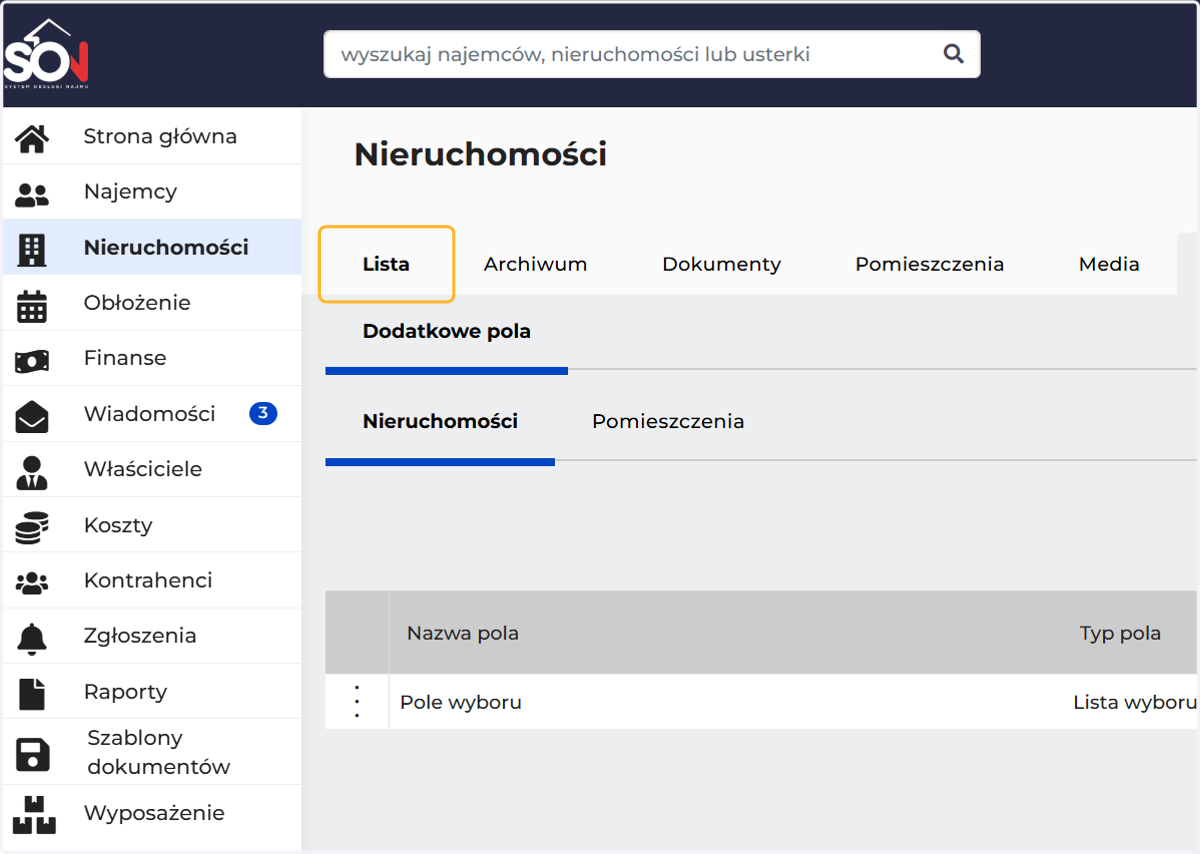1200x854 pixels.
Task: Click the people icon next to Najemcy
Action: coord(32,194)
